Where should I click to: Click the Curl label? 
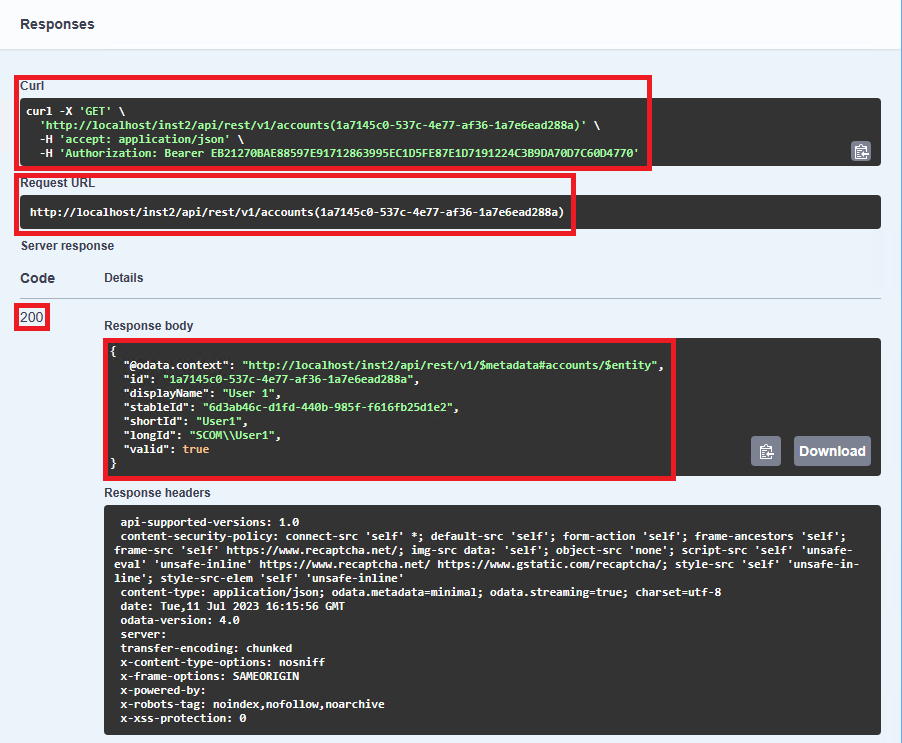[x=32, y=86]
